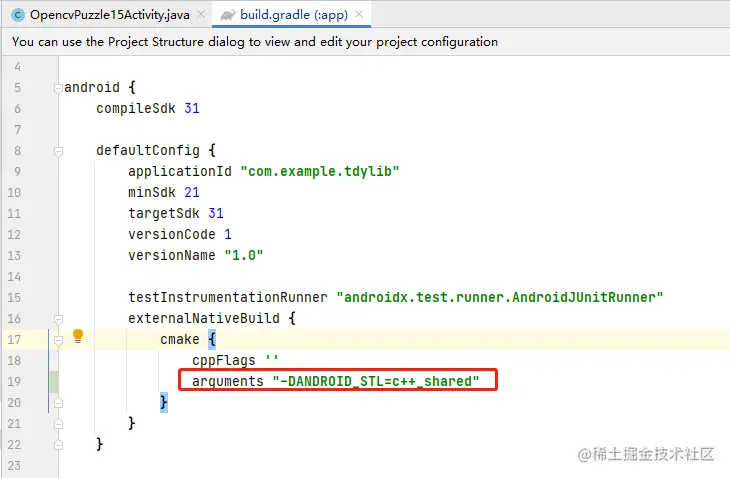The width and height of the screenshot is (730, 478).
Task: Click the fold end marker on line 21
Action: point(58,424)
